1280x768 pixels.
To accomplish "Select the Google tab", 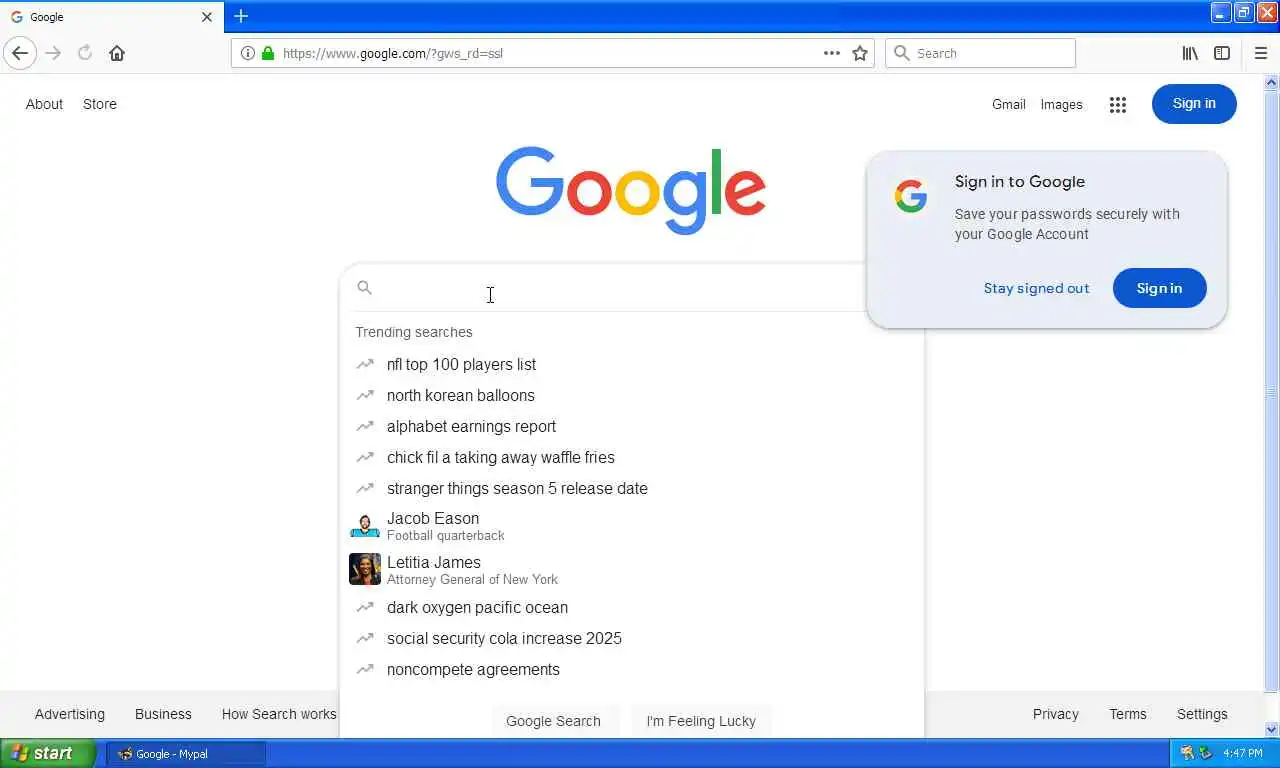I will 112,17.
